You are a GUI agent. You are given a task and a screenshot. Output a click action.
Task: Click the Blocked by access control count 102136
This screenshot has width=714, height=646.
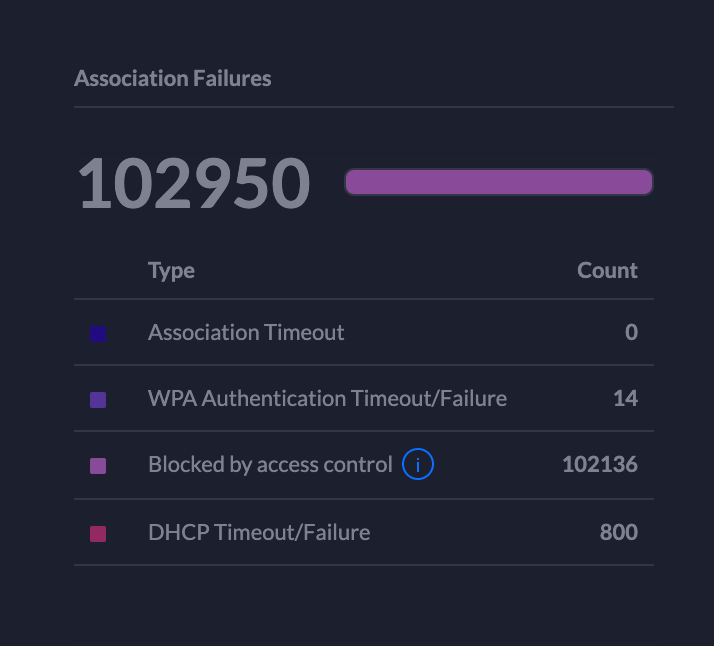click(x=600, y=465)
